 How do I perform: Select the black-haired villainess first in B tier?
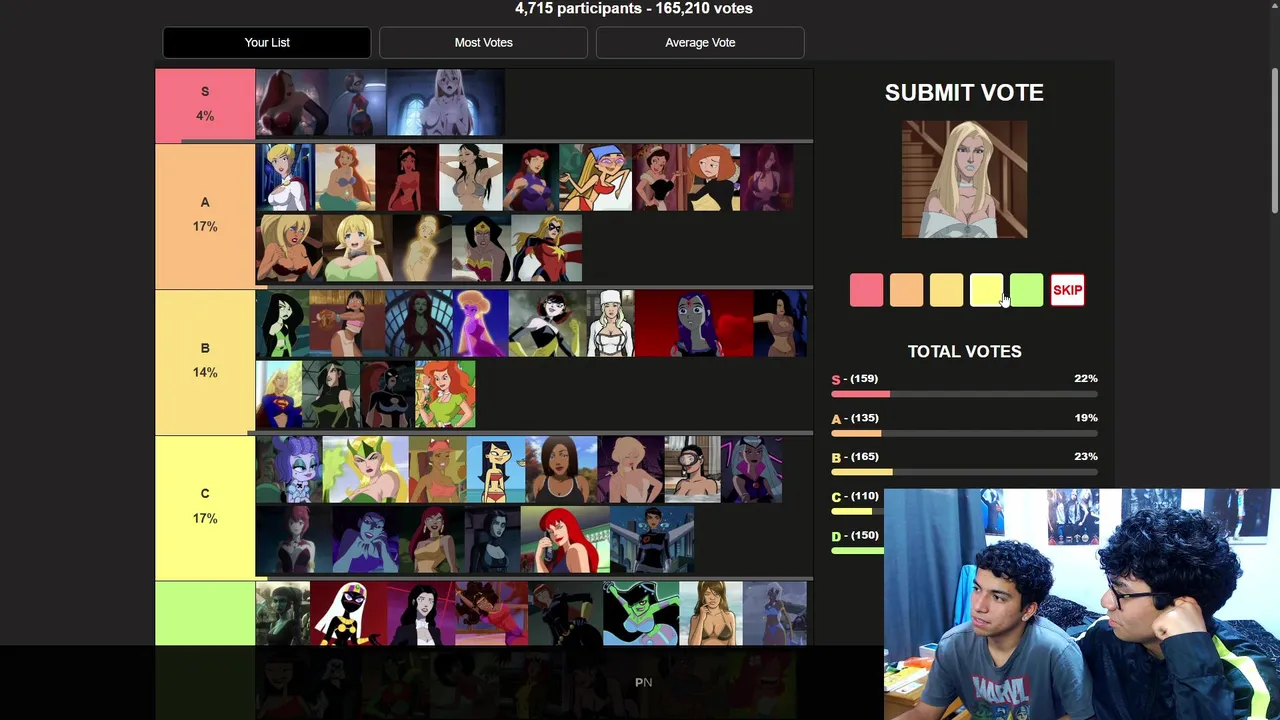pyautogui.click(x=282, y=324)
